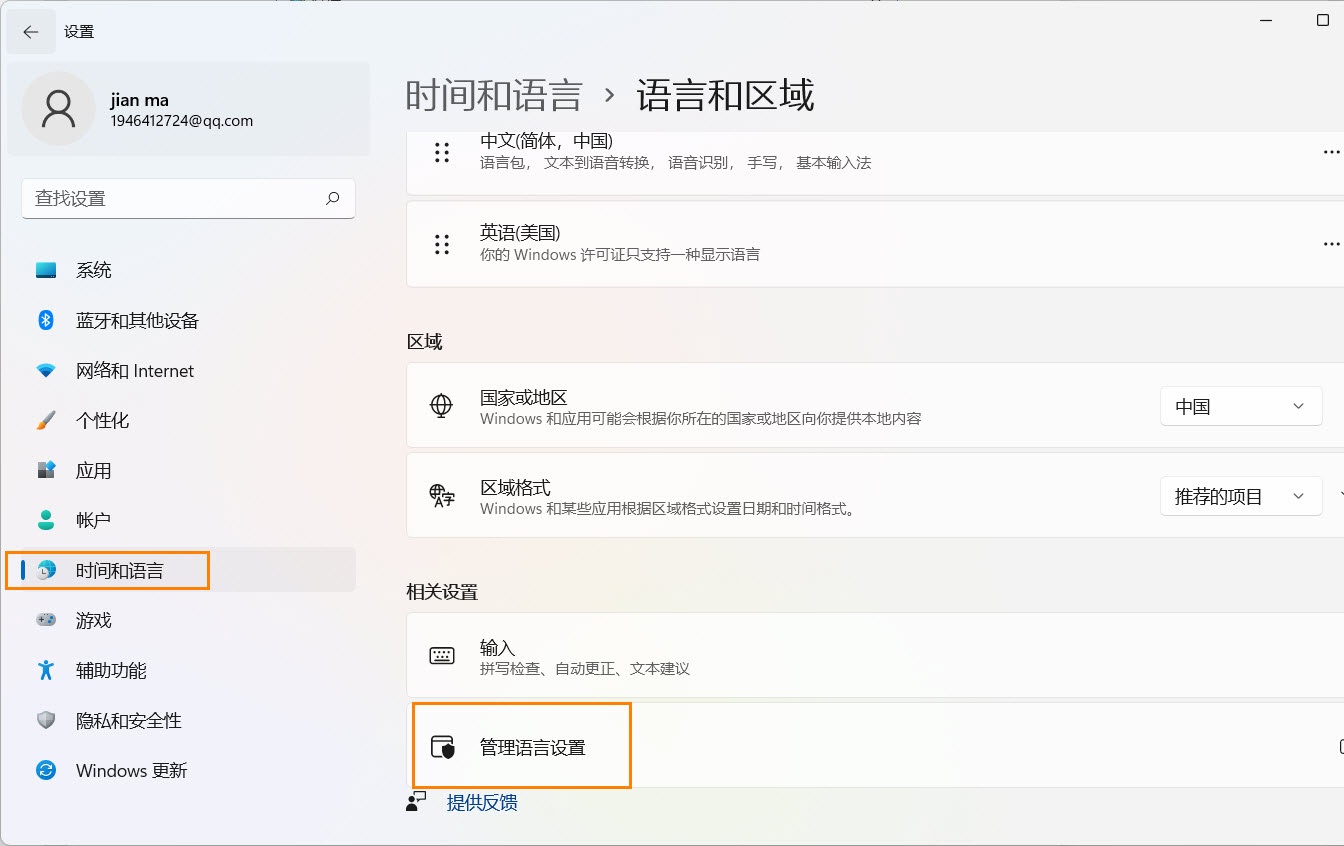Click in the 查找设置 search field
This screenshot has height=846, width=1344.
pos(188,198)
